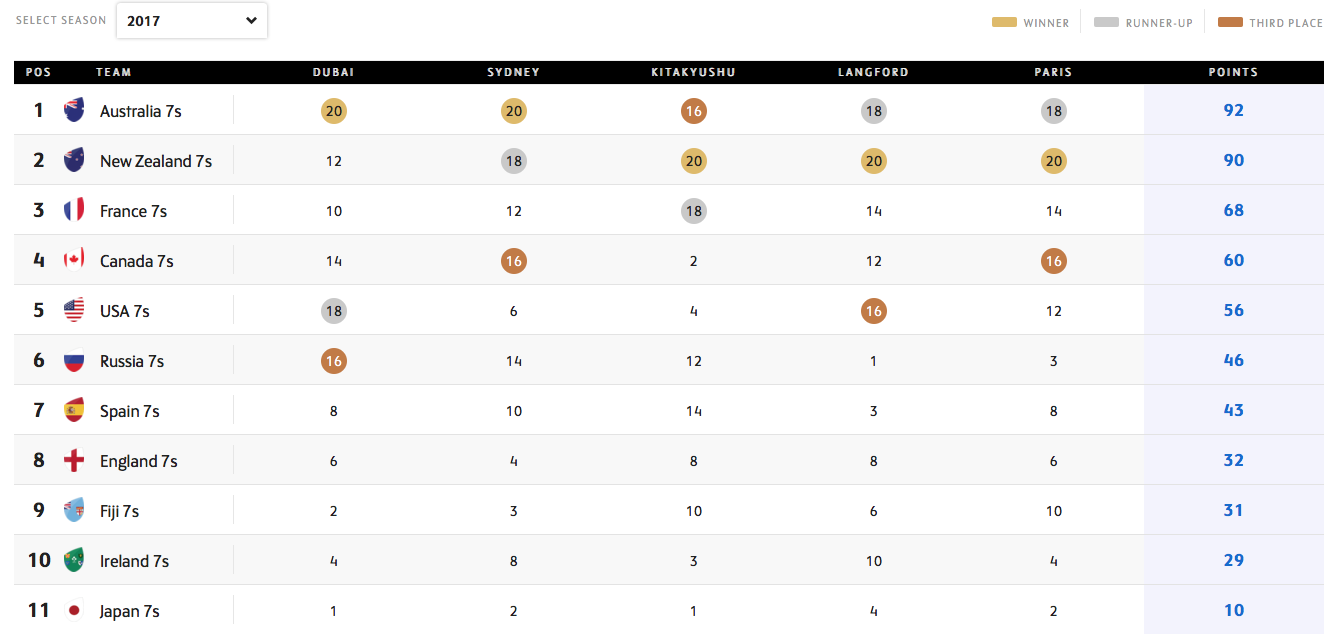Open the Ireland 7s team link
Screen dimensions: 1329x634
tap(134, 561)
